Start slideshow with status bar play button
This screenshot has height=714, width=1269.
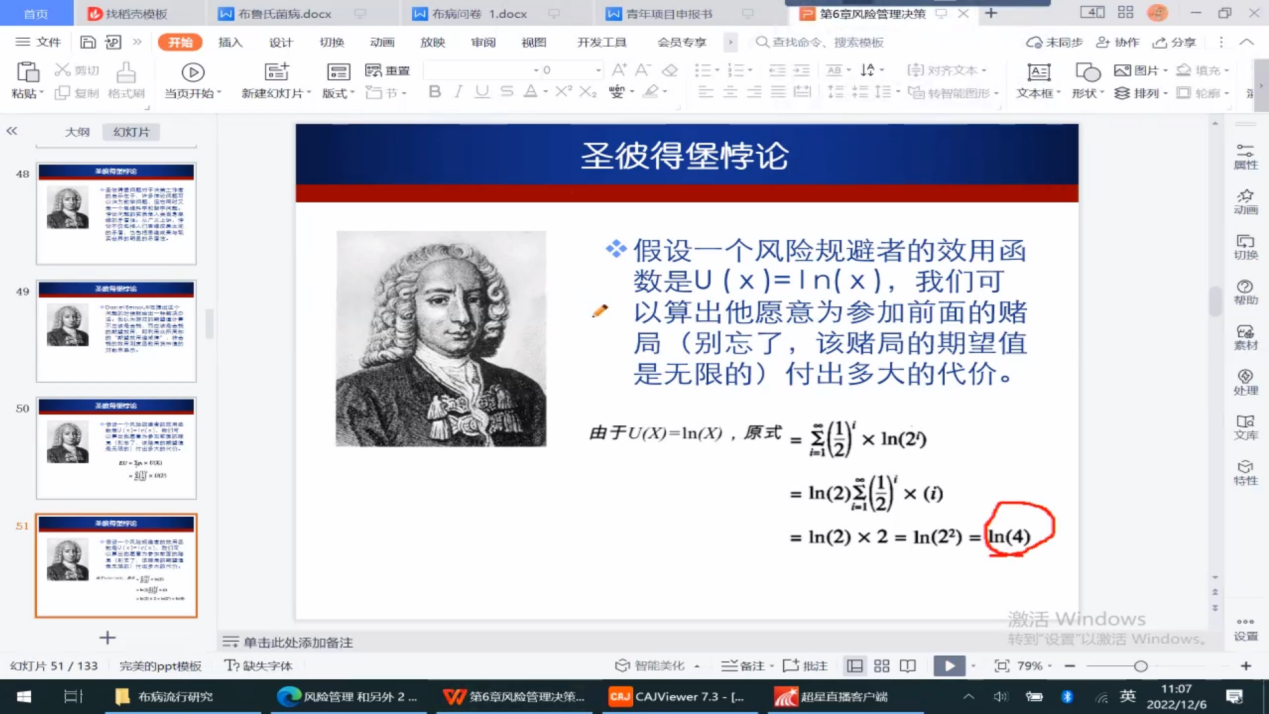948,666
